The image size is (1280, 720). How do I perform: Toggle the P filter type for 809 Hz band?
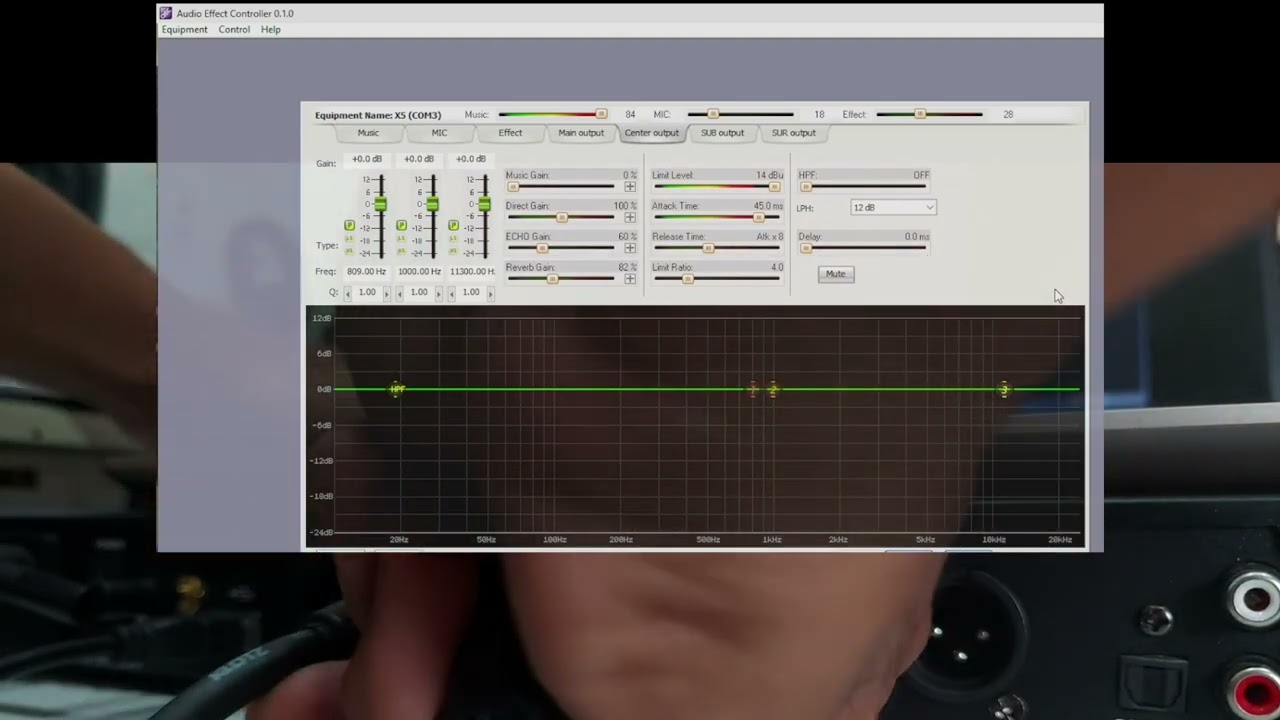349,225
